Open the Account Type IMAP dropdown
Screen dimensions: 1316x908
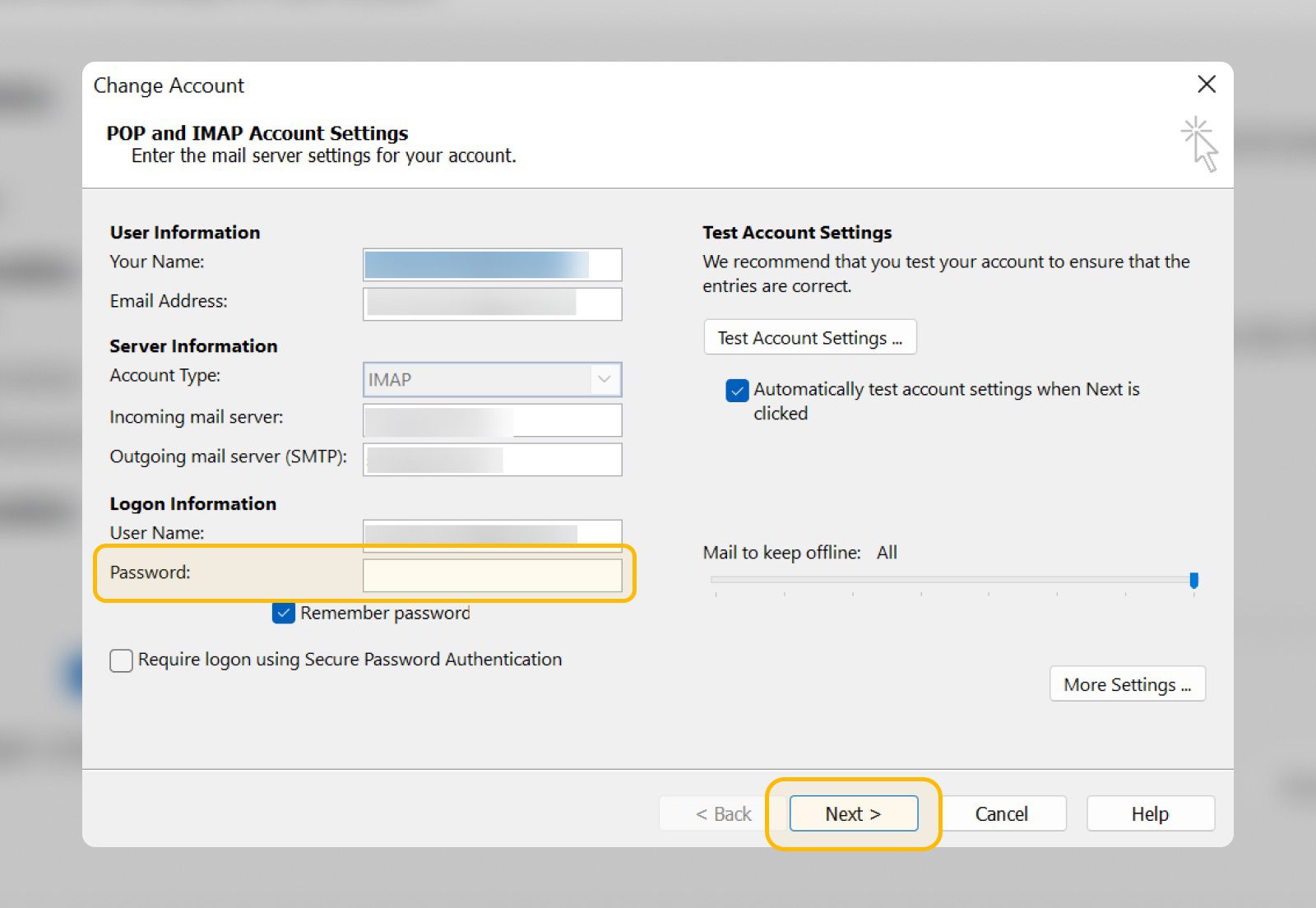[x=492, y=380]
